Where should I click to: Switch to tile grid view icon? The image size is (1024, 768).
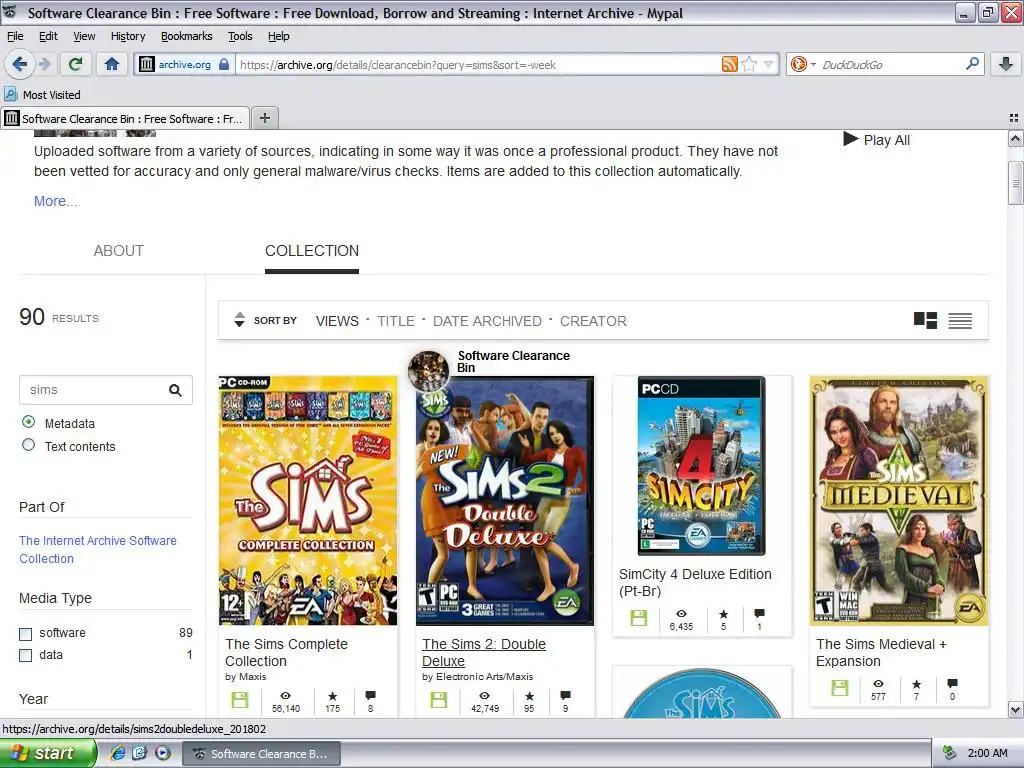(925, 320)
